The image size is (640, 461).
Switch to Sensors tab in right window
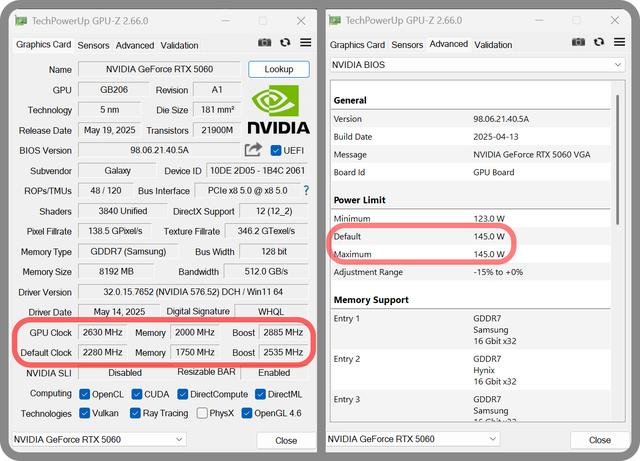[x=407, y=45]
